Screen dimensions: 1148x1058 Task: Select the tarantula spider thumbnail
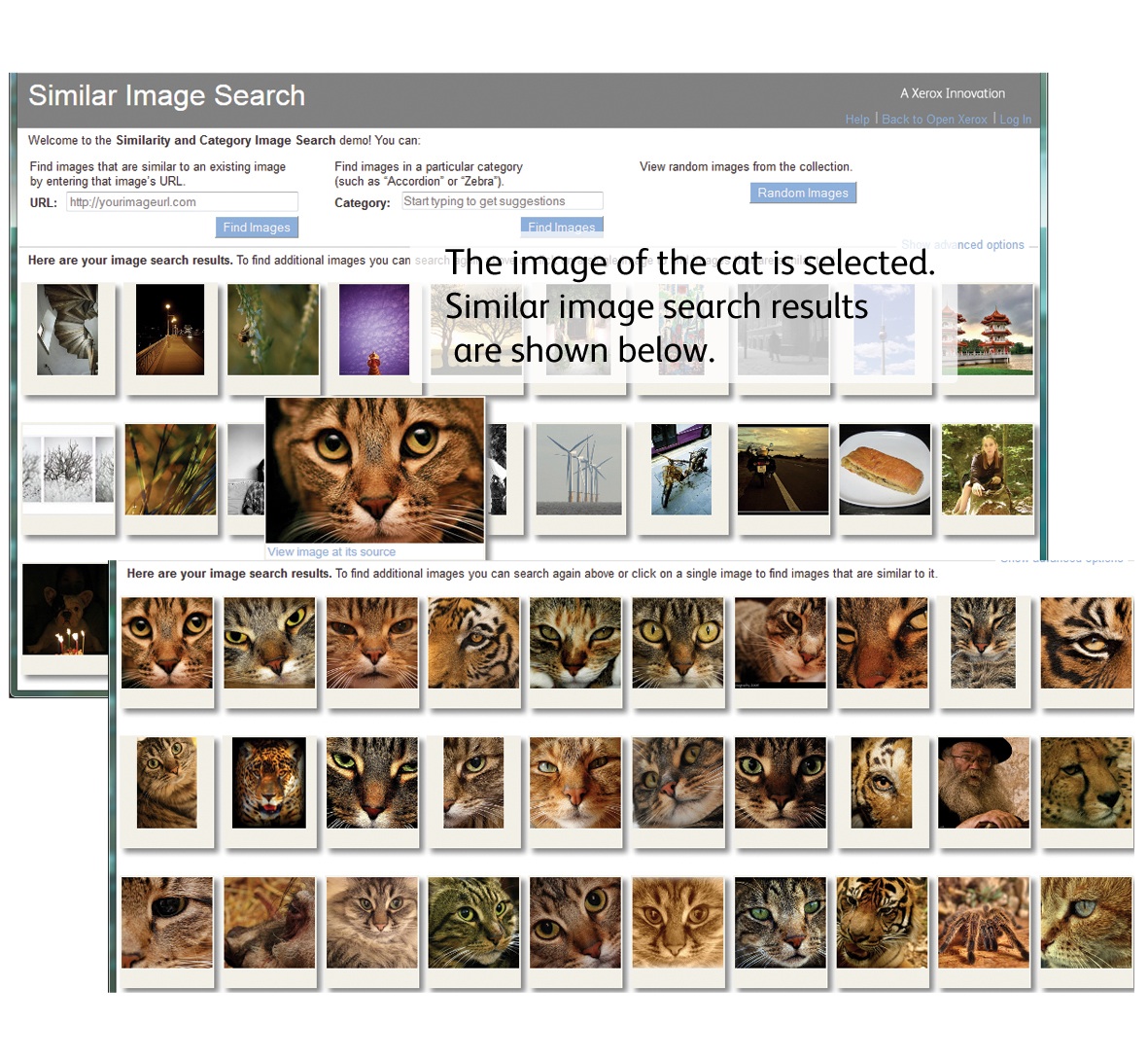[x=983, y=923]
